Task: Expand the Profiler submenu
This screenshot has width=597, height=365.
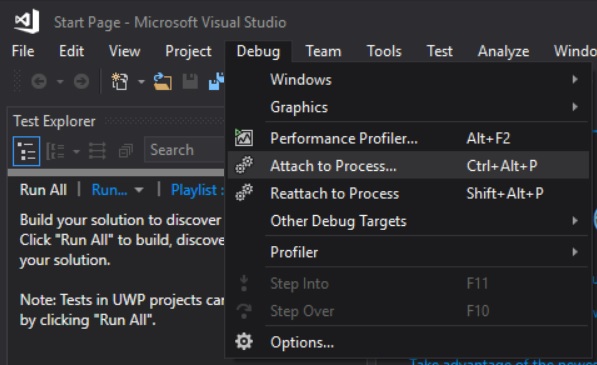Action: tap(408, 252)
